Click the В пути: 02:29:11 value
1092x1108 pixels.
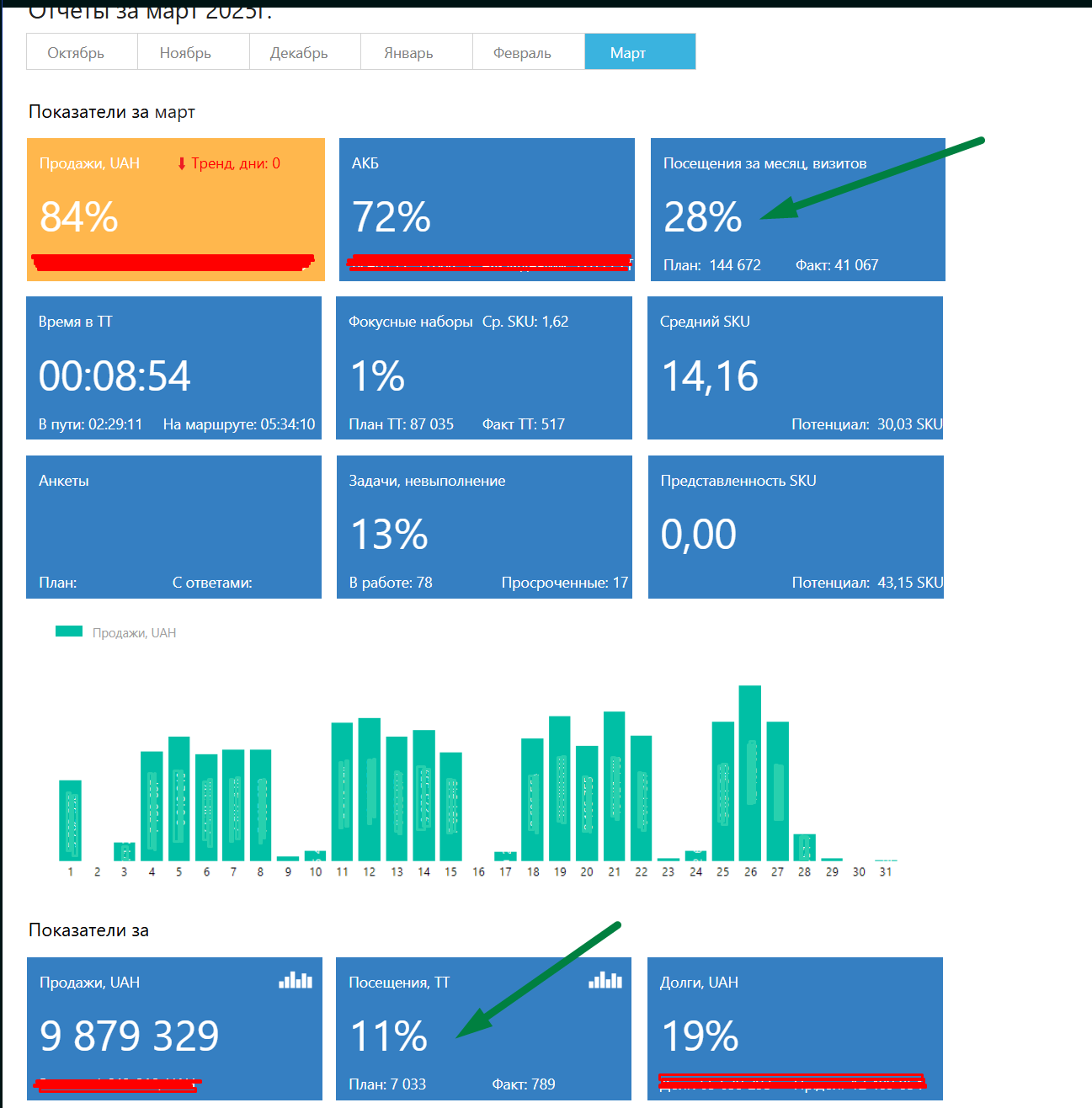(91, 424)
